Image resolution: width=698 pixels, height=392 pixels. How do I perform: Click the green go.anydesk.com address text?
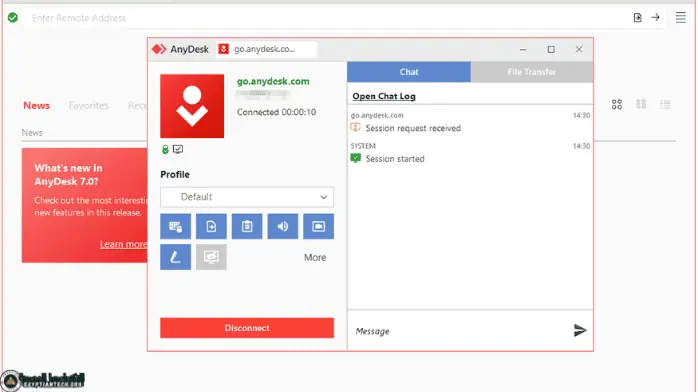coord(273,81)
